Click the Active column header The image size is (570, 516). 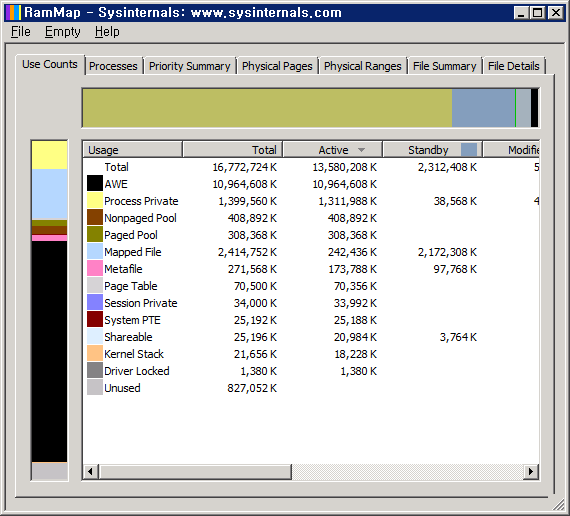(333, 149)
